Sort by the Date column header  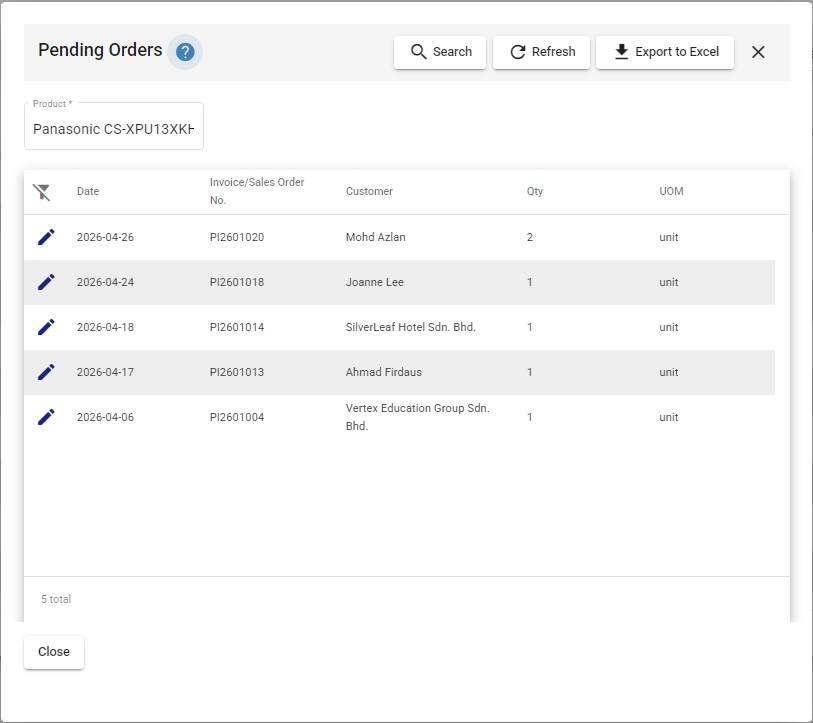pos(88,191)
